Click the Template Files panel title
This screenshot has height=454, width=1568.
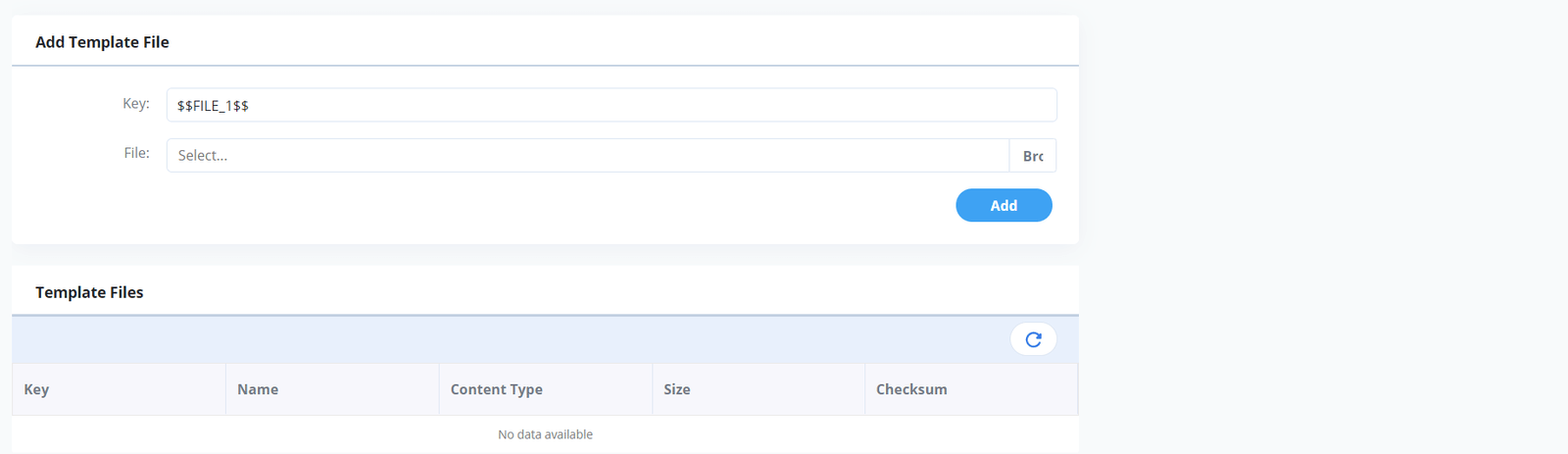(89, 292)
